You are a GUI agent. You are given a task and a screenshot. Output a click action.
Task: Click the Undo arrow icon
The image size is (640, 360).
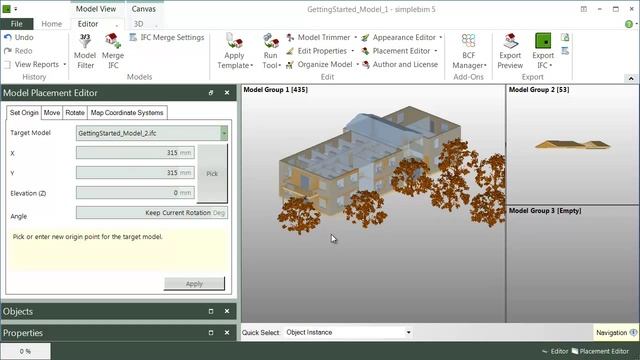pyautogui.click(x=7, y=37)
